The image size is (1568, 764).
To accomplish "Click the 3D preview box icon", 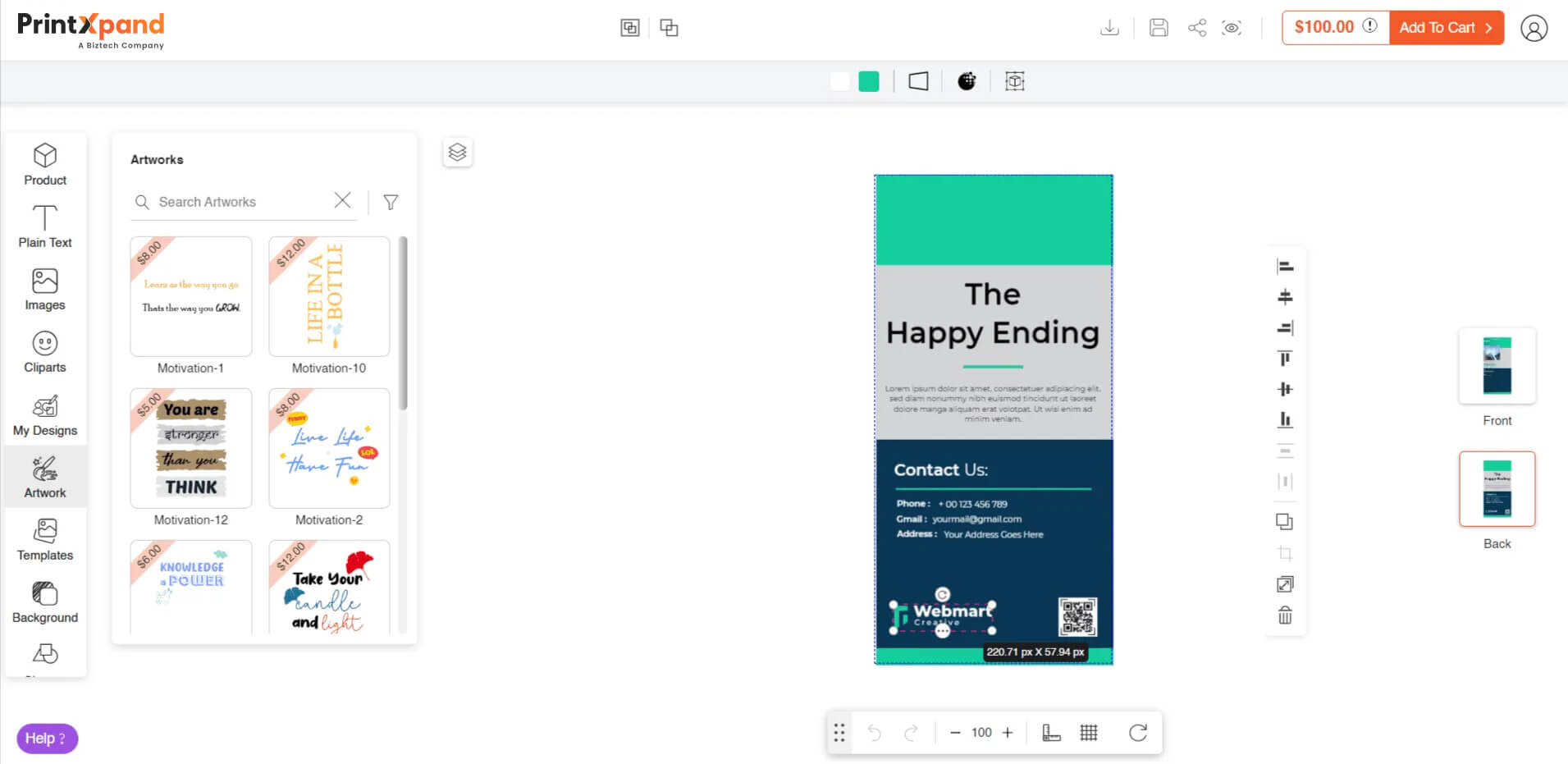I will [x=1015, y=81].
